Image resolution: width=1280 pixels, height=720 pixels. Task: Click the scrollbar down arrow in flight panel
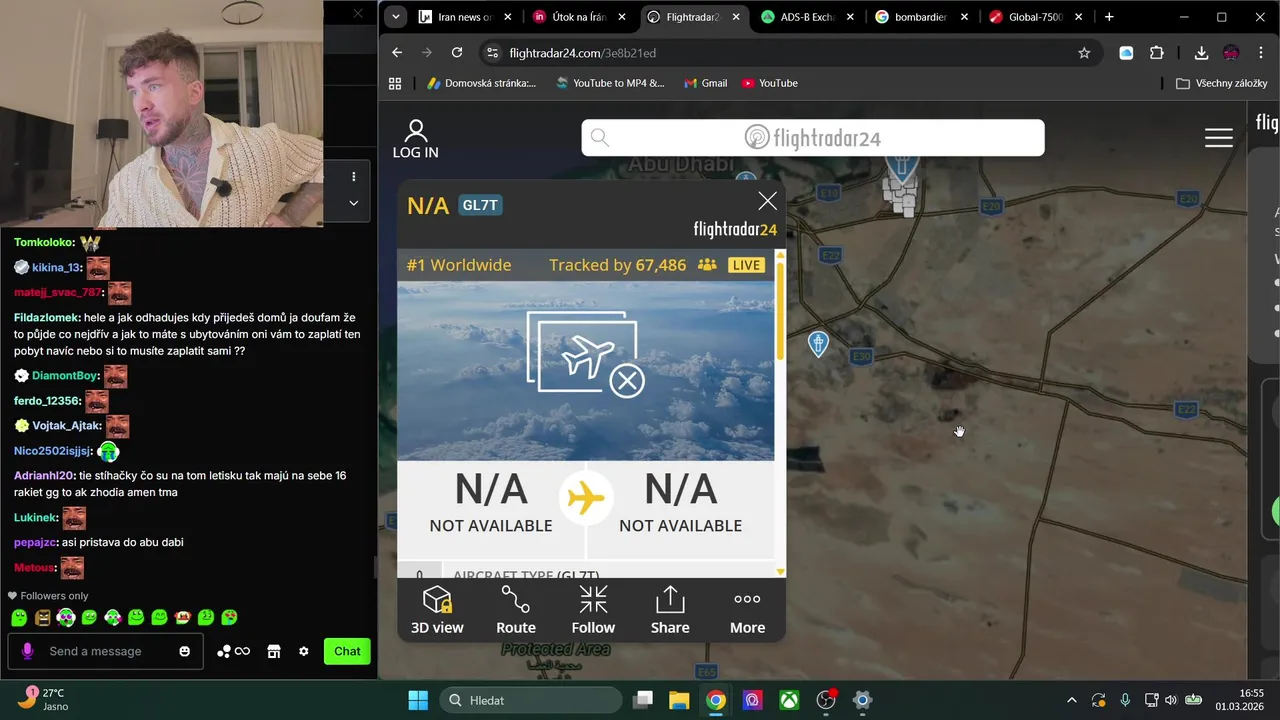[780, 572]
